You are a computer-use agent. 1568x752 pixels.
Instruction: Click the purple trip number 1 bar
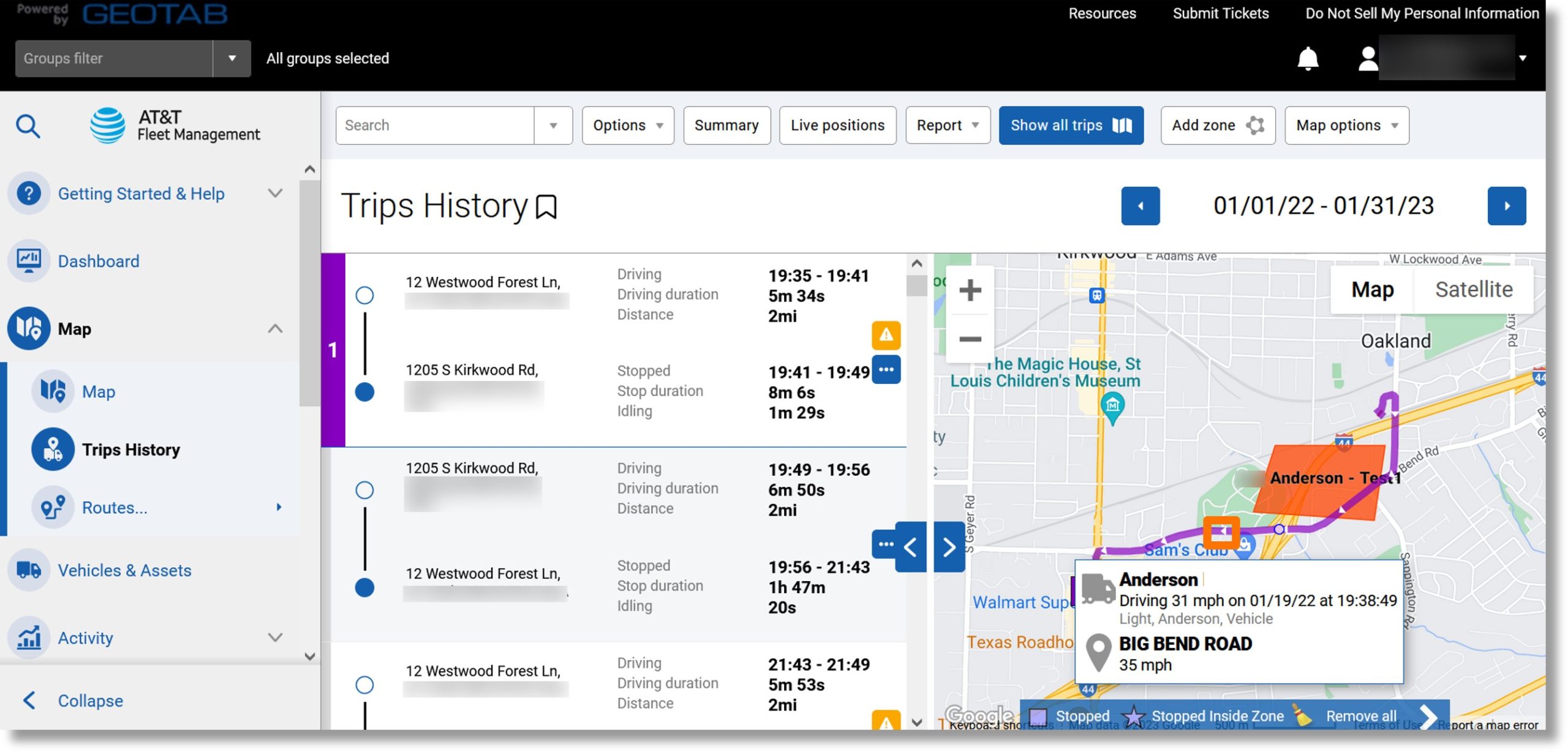click(333, 350)
